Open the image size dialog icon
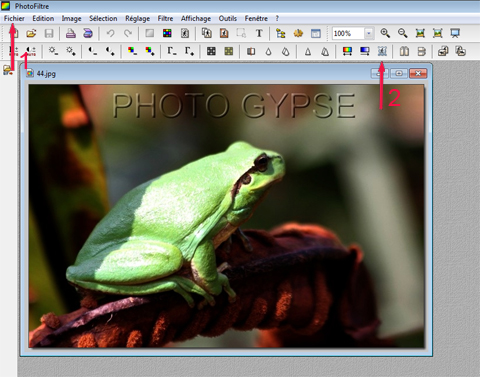 207,33
